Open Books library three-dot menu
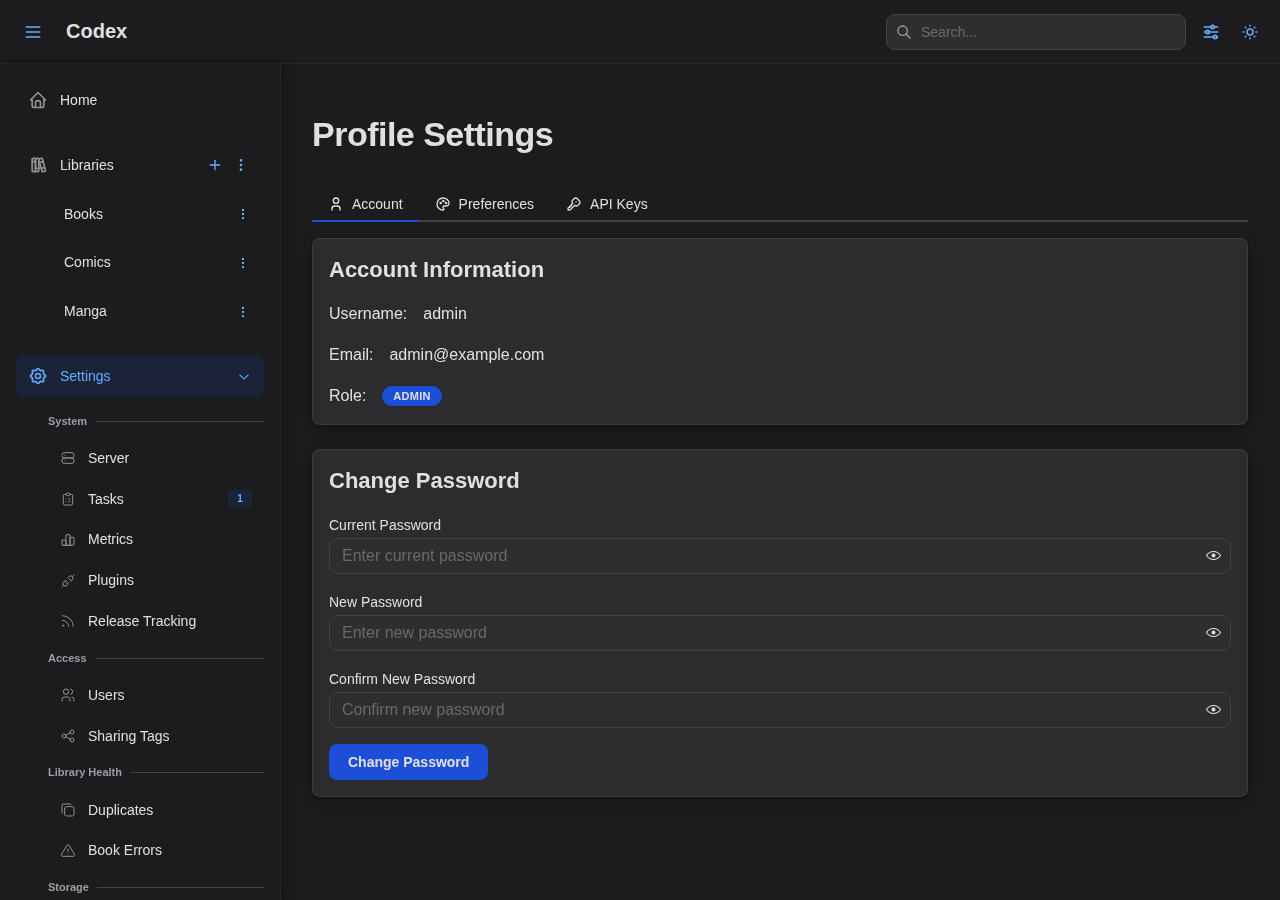The width and height of the screenshot is (1280, 900). pos(242,214)
